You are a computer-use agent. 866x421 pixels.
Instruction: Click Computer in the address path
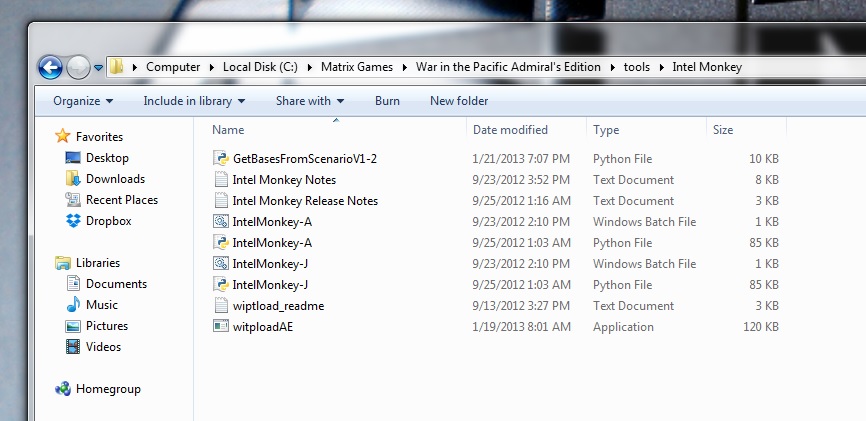(x=173, y=67)
